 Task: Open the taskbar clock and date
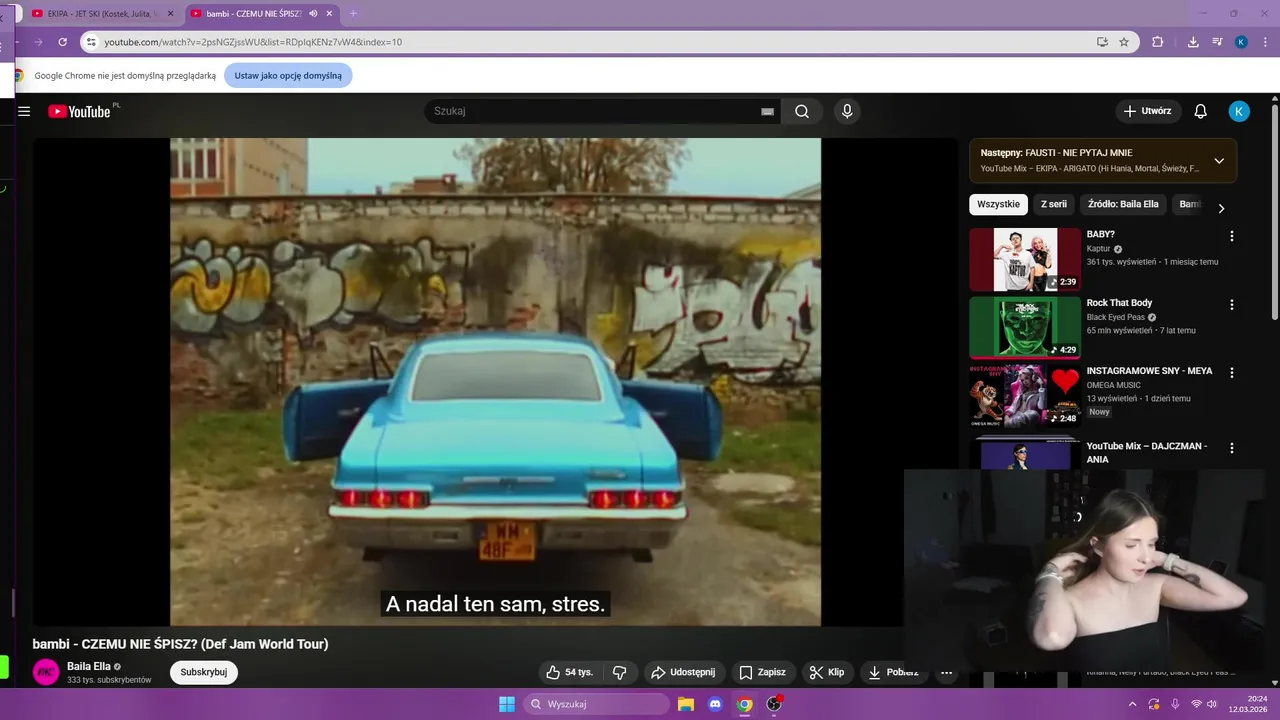click(1245, 704)
